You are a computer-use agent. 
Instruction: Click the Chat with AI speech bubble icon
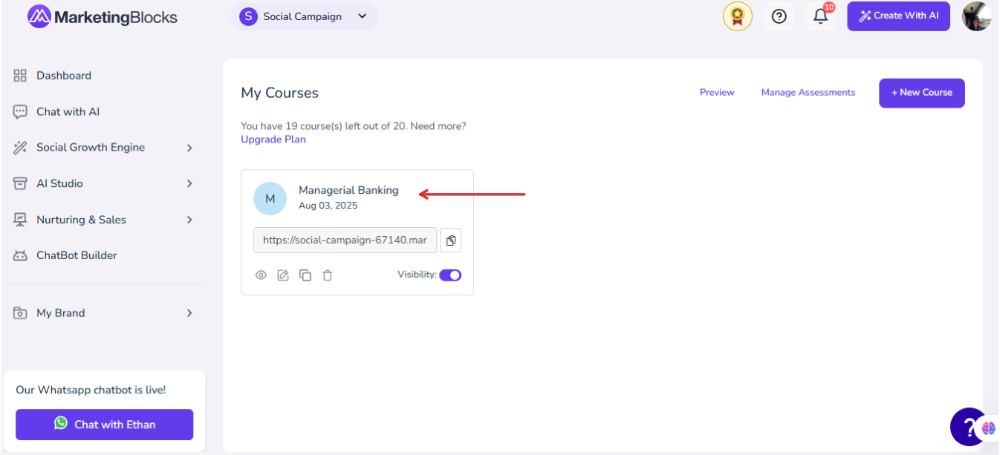pyautogui.click(x=20, y=112)
